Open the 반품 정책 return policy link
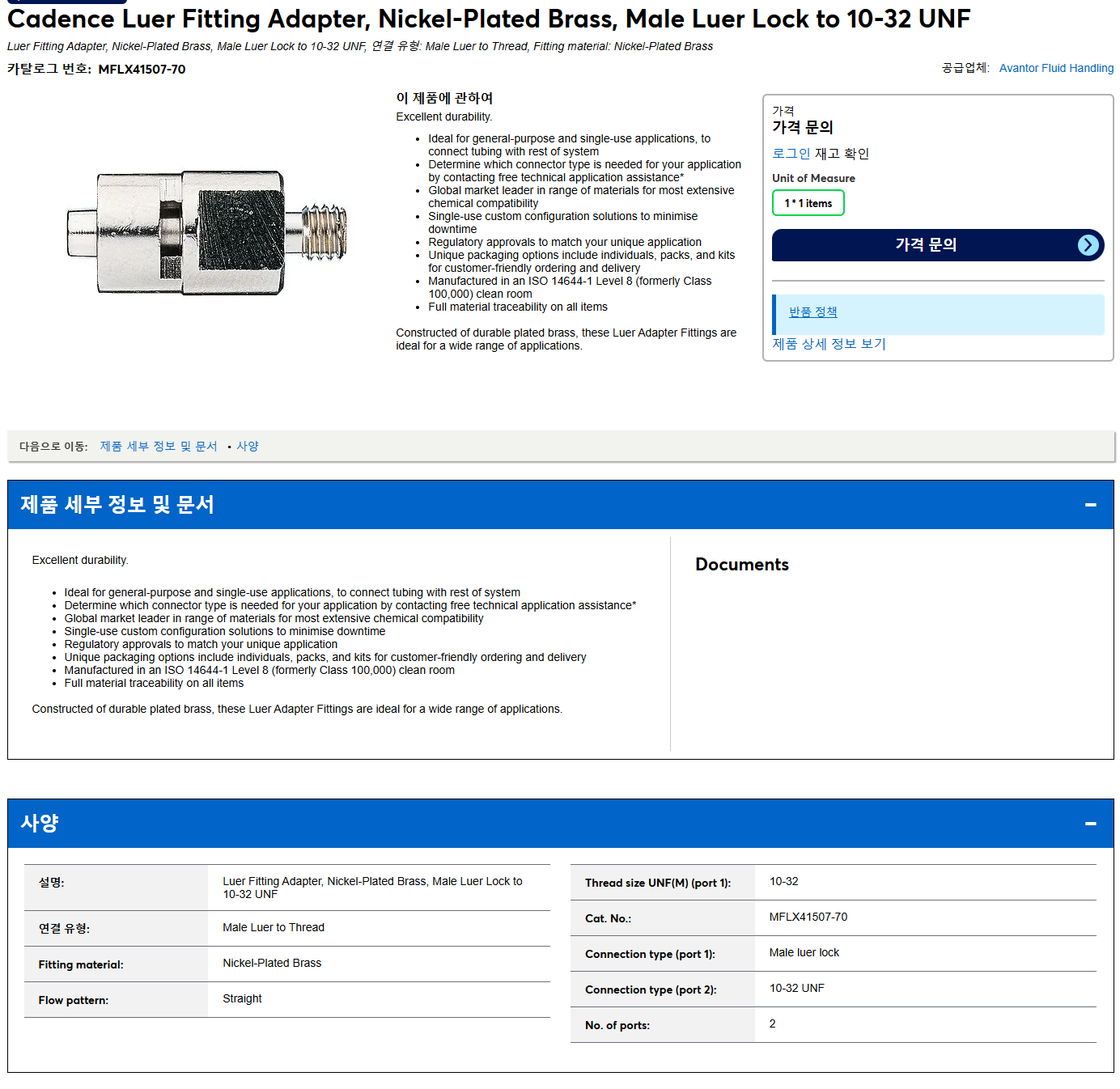This screenshot has height=1089, width=1120. (812, 312)
